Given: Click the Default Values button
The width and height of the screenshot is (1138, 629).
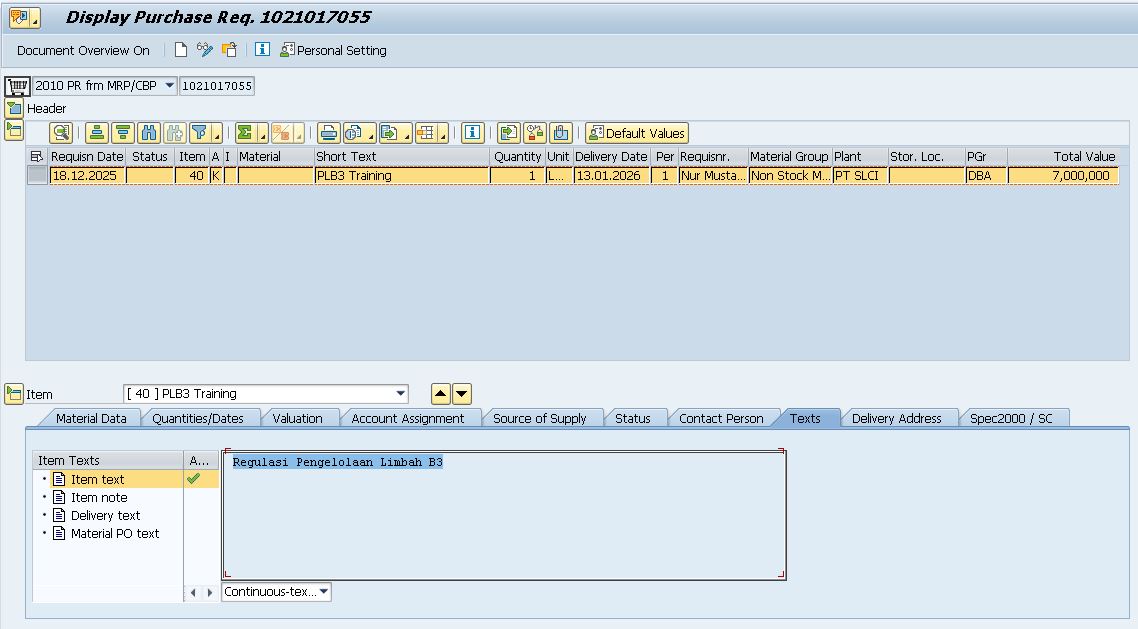Looking at the screenshot, I should pyautogui.click(x=637, y=133).
